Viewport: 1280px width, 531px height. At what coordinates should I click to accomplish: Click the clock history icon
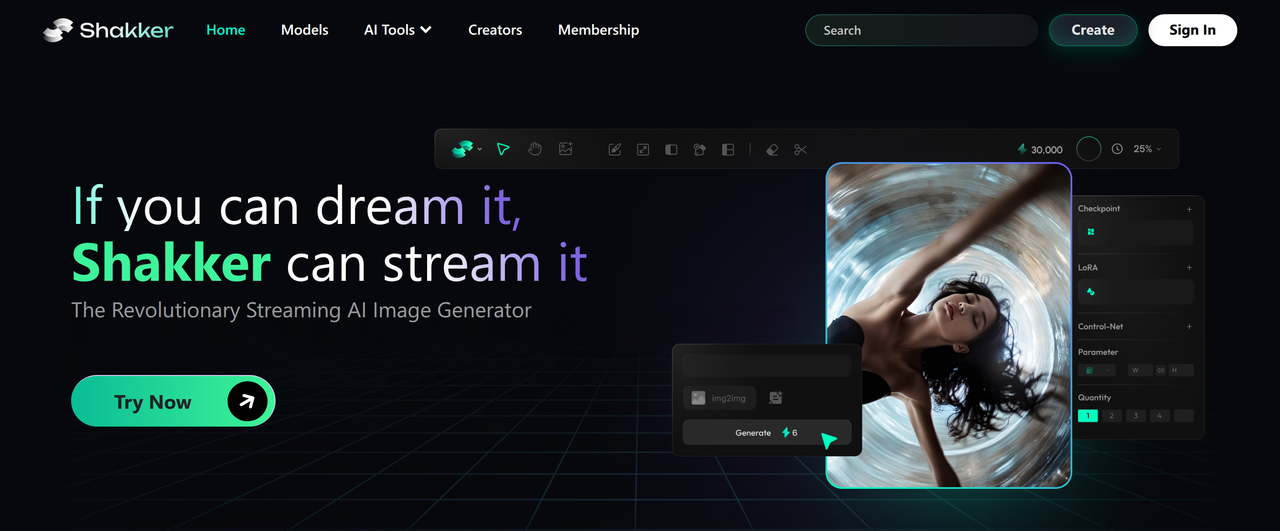pos(1118,149)
